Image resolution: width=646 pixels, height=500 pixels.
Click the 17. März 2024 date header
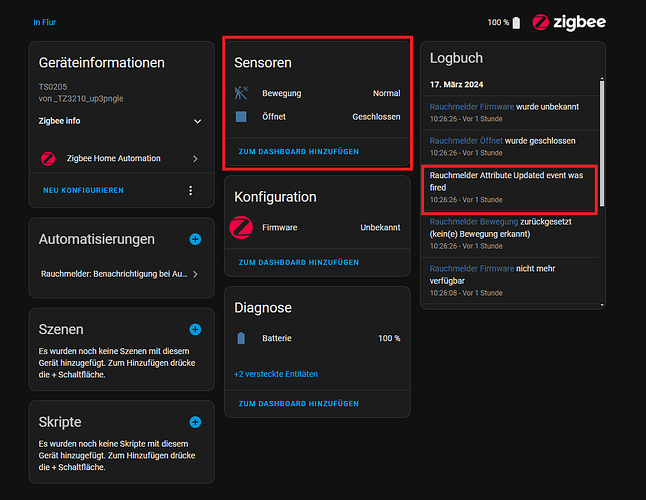pos(456,84)
